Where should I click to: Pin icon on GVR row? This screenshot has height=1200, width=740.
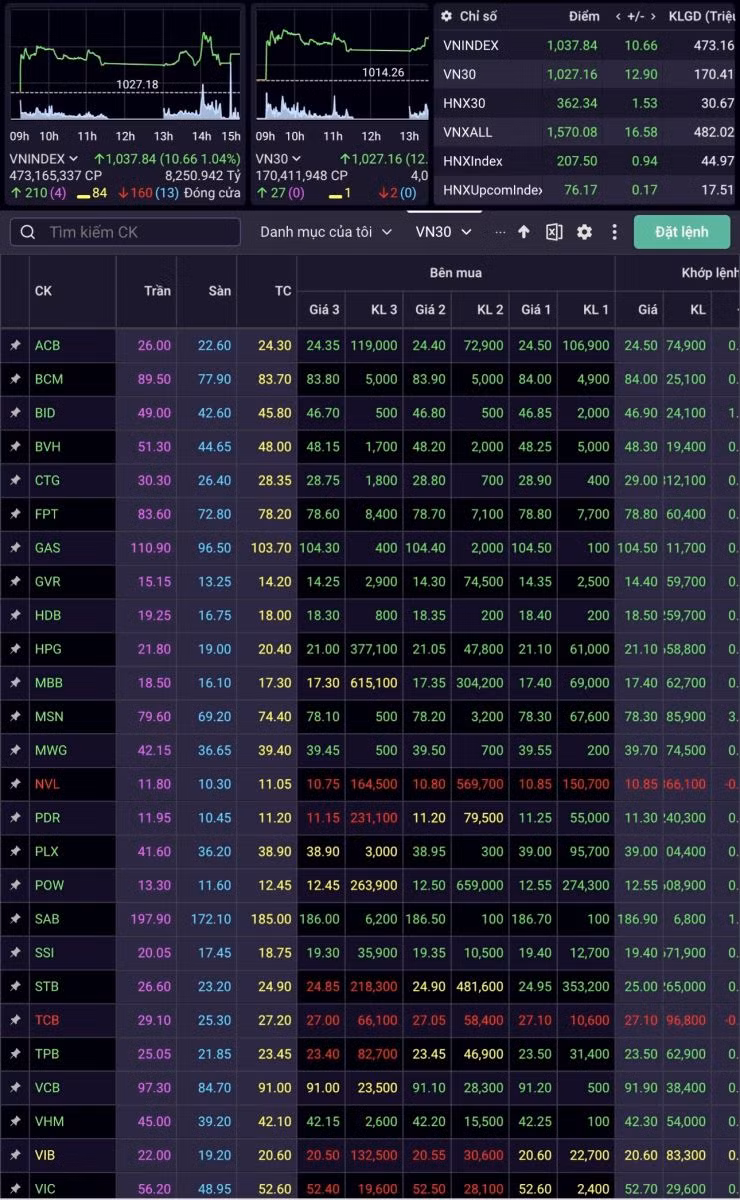(15, 582)
